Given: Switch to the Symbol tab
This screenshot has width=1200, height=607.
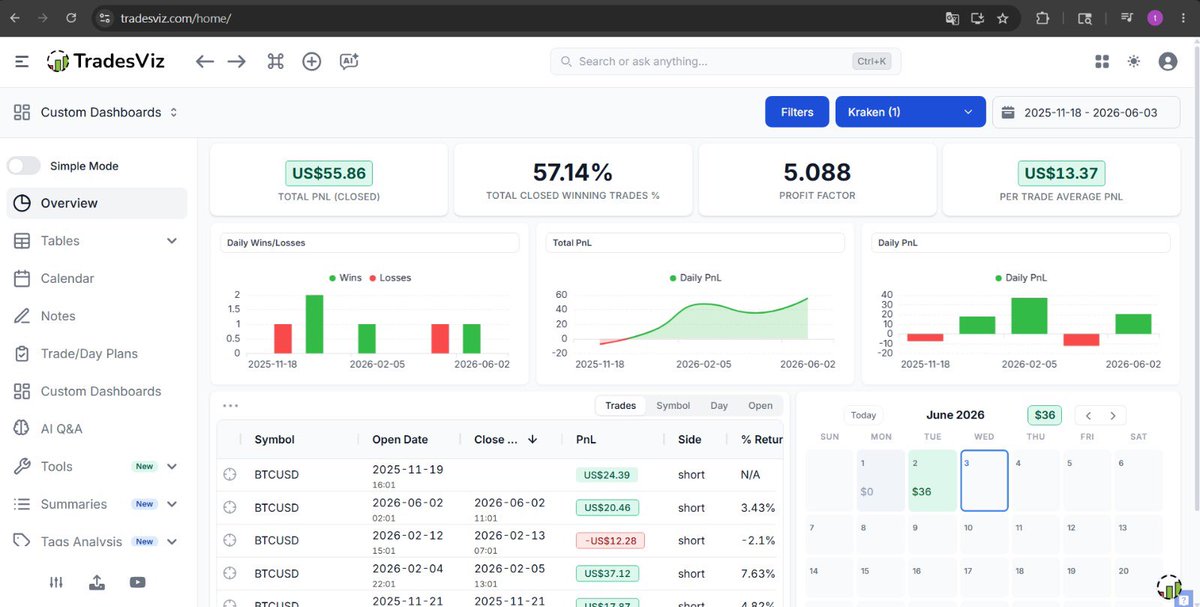Looking at the screenshot, I should point(673,405).
